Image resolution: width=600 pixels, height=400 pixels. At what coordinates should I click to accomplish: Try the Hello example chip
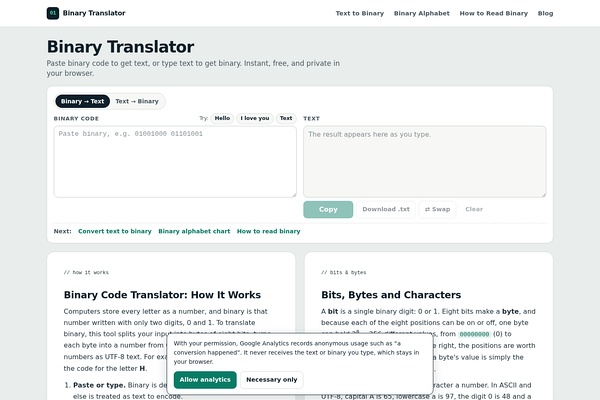tap(222, 118)
